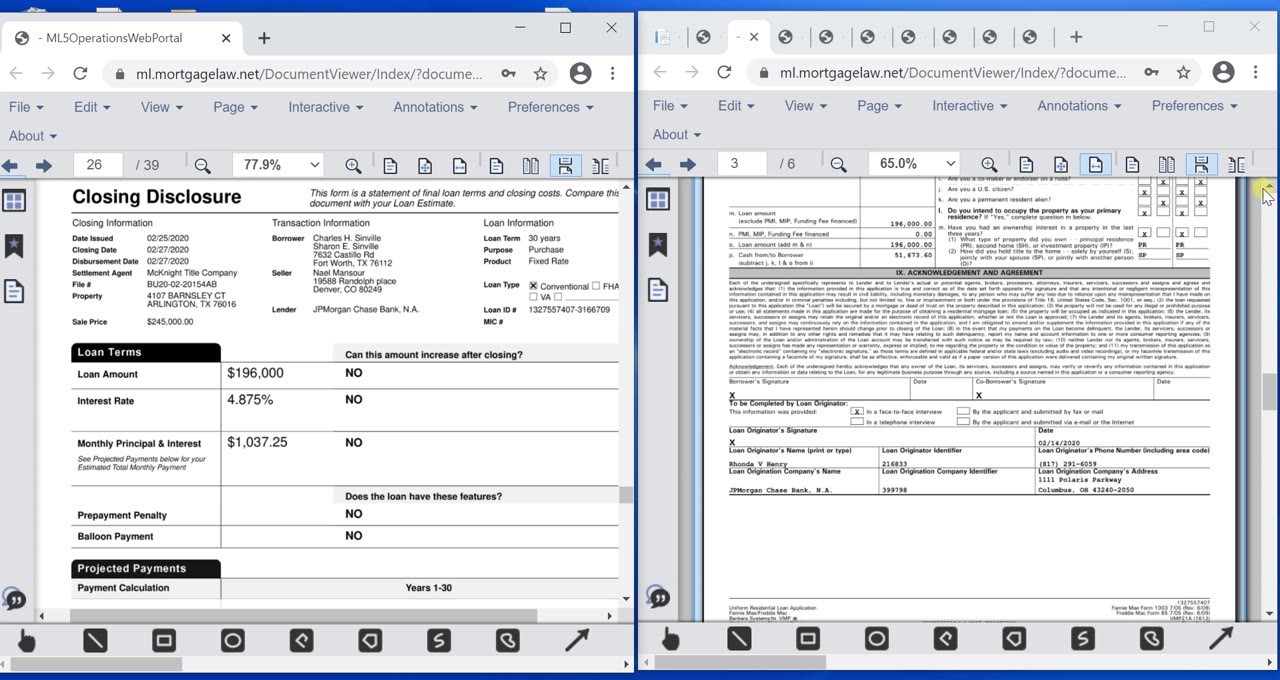Select freehand scribble tool in right viewer

[x=1083, y=638]
